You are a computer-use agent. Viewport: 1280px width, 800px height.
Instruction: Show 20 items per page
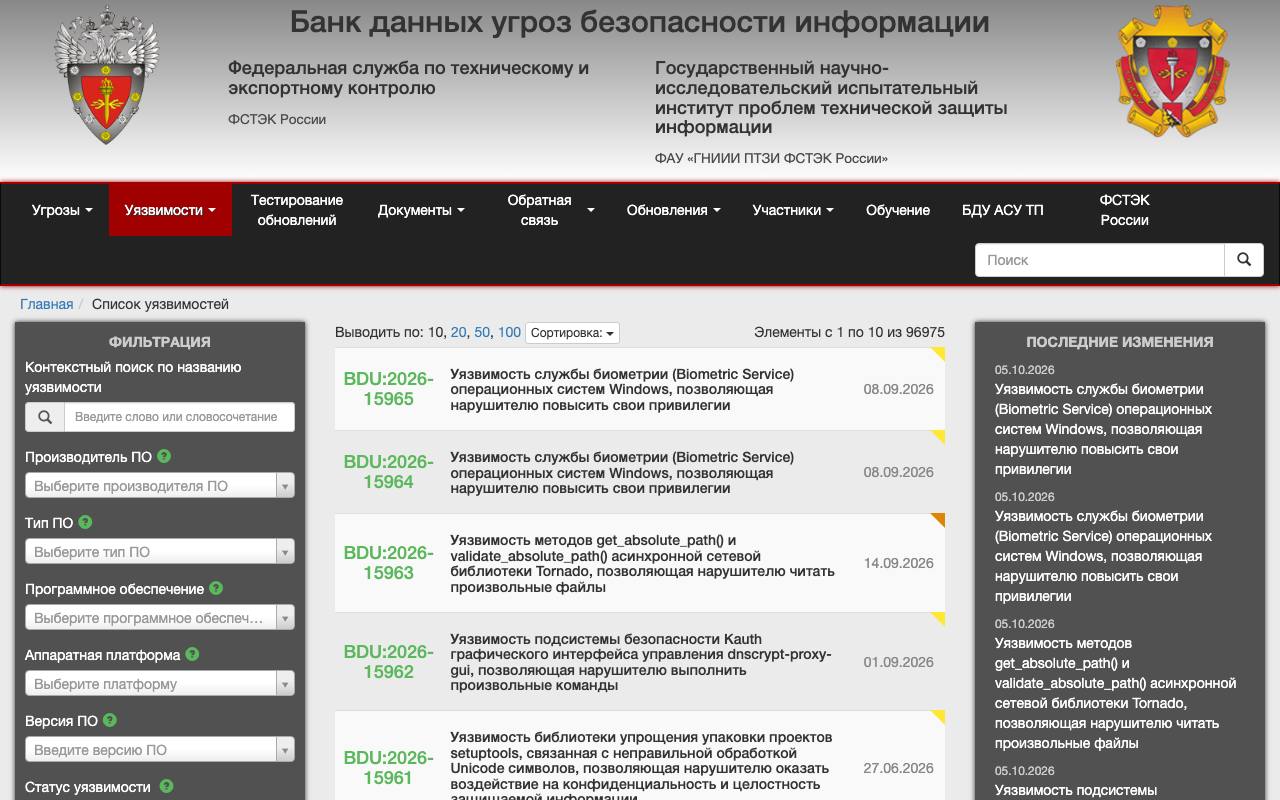459,332
